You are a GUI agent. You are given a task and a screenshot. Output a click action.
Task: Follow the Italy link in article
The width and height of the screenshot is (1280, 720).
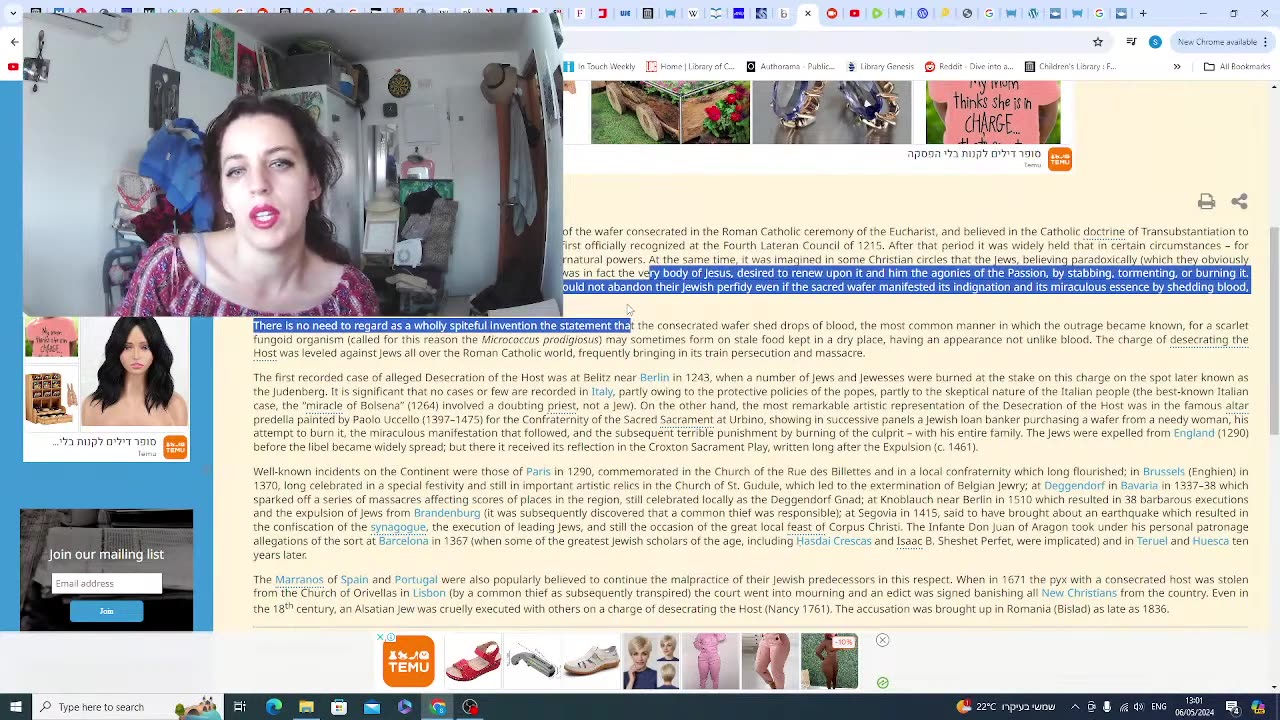pos(602,392)
